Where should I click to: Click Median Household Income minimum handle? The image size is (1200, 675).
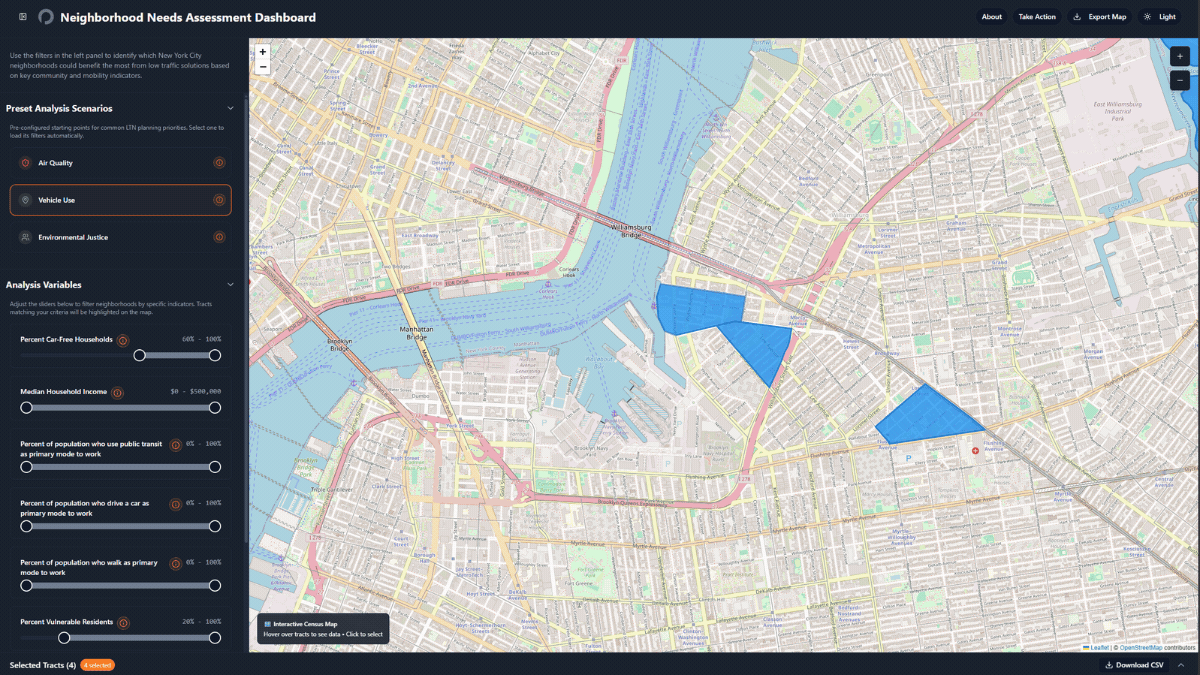point(27,407)
